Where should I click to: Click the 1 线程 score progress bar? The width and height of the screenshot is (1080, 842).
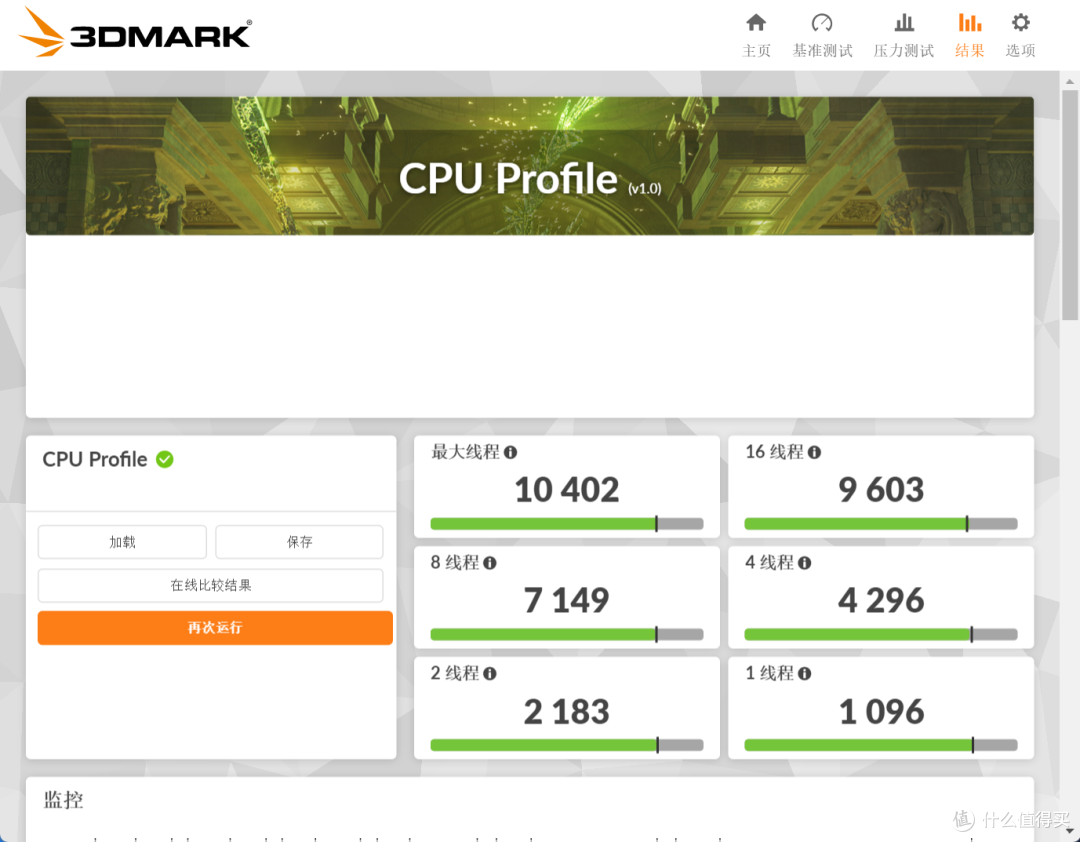[880, 746]
